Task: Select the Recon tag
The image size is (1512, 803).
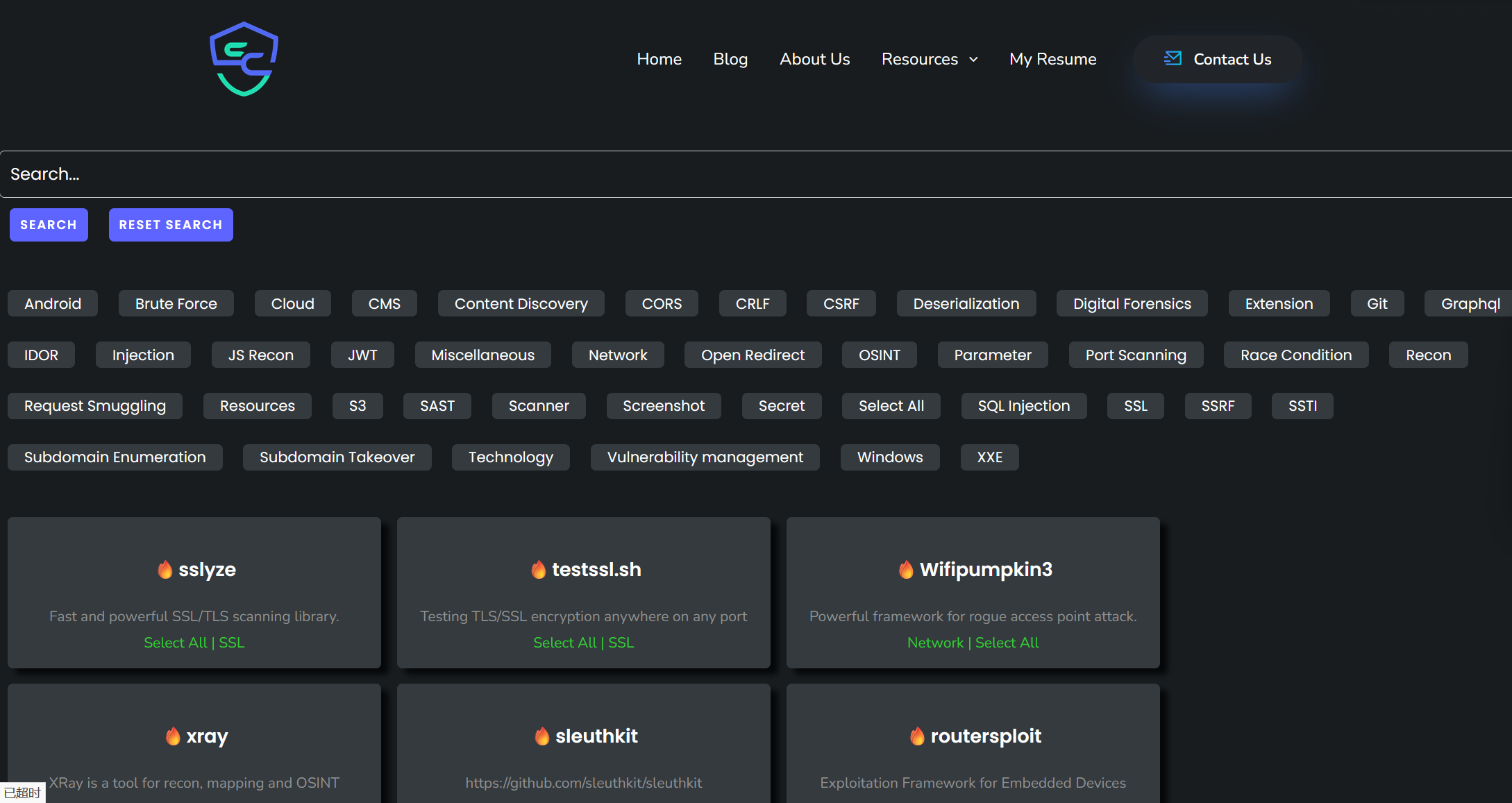Action: click(1429, 355)
